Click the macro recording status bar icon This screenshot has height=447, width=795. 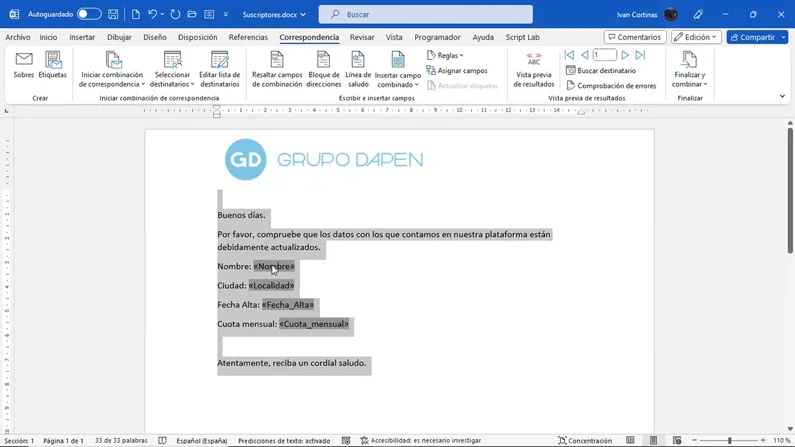tap(346, 440)
